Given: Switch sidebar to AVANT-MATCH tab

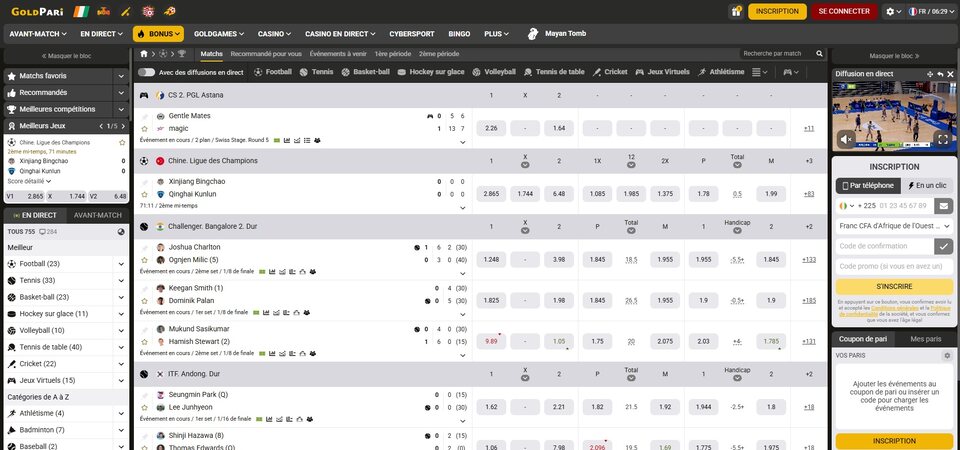Looking at the screenshot, I should point(97,216).
